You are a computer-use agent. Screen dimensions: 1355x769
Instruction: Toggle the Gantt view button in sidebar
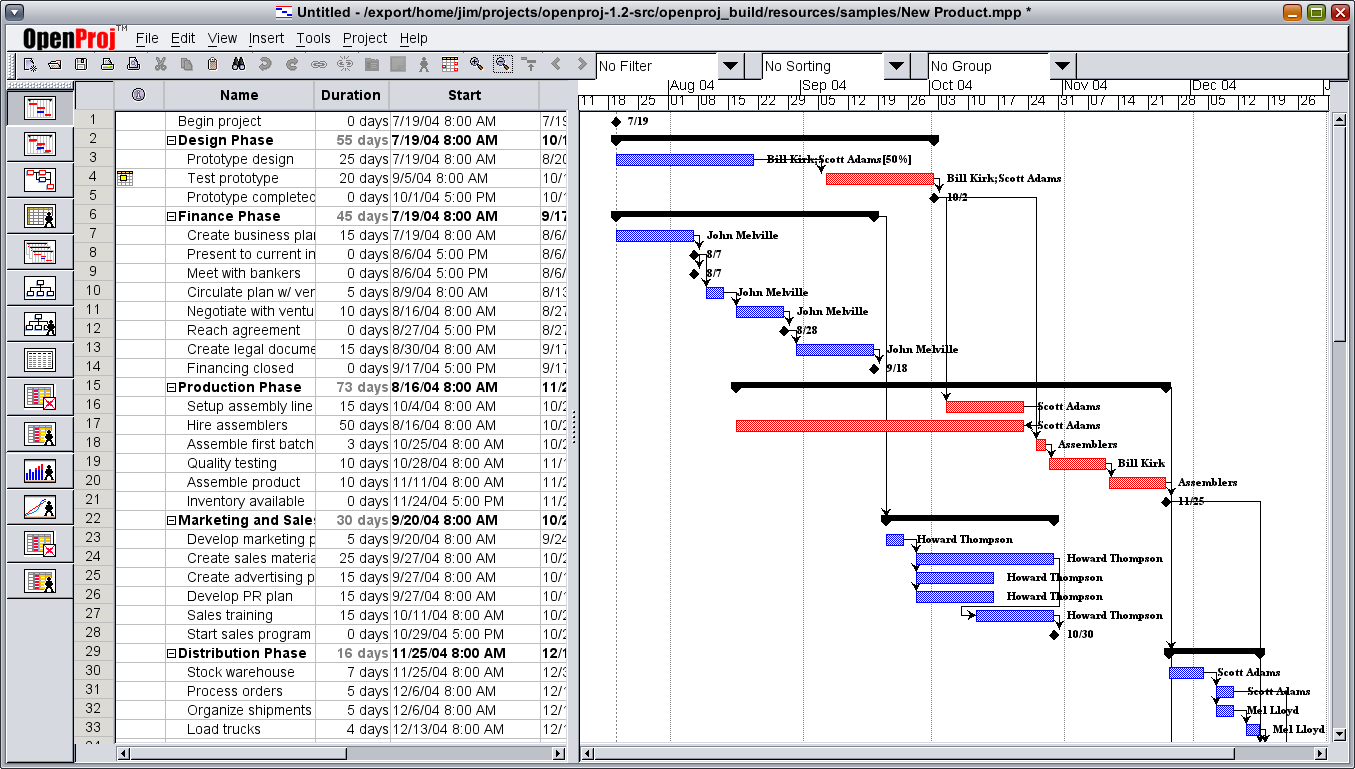tap(40, 108)
